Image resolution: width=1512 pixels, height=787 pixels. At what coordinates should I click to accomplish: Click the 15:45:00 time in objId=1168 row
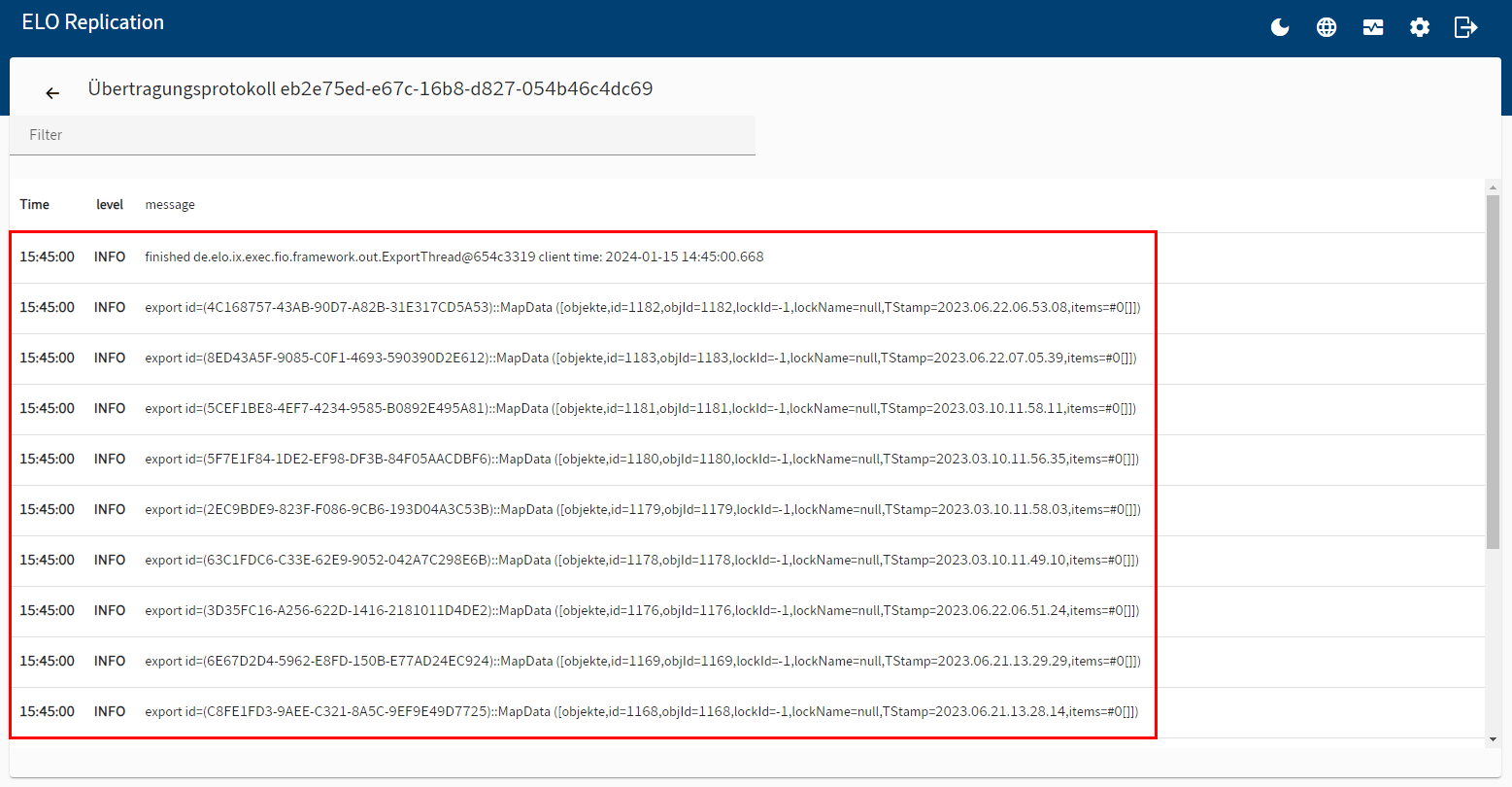pos(47,711)
